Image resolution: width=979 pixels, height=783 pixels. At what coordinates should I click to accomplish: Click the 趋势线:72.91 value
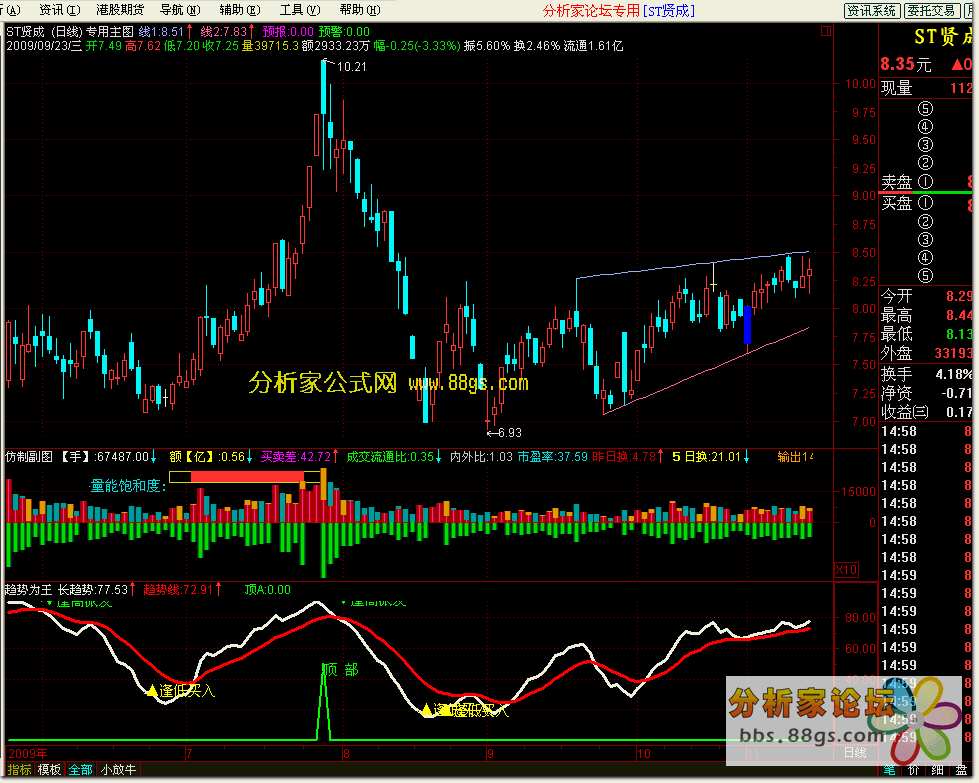pos(178,589)
